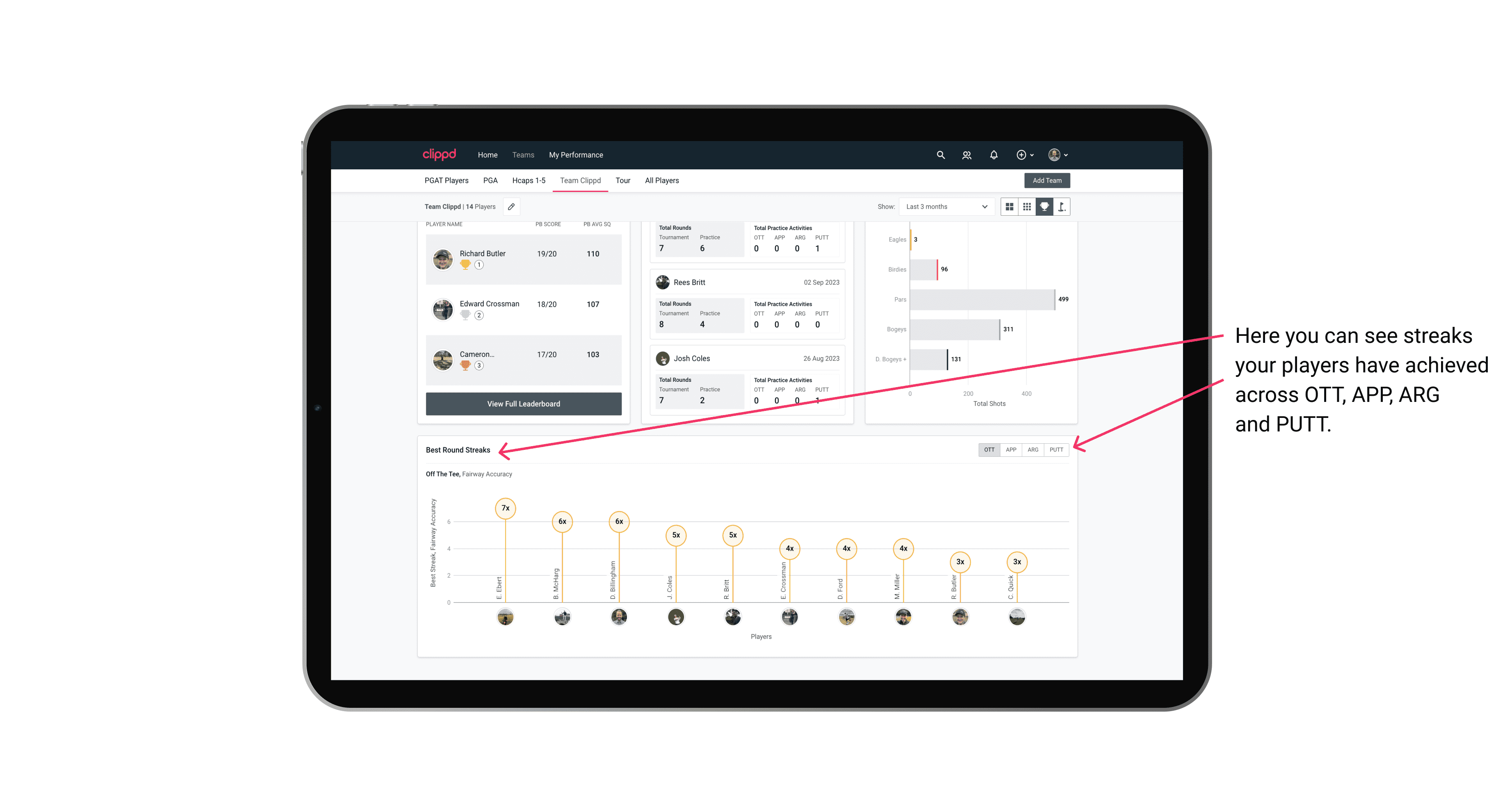The height and width of the screenshot is (812, 1510).
Task: Select the PUTT streak filter icon
Action: pos(1056,449)
